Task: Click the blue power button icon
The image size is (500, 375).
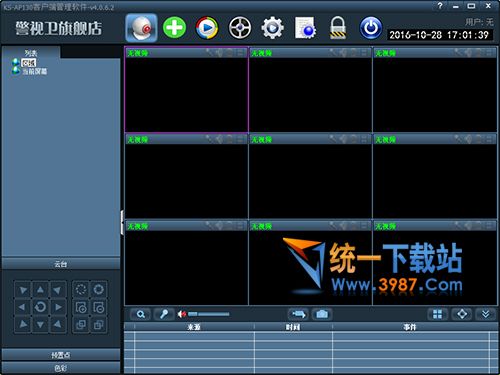Action: click(x=371, y=28)
